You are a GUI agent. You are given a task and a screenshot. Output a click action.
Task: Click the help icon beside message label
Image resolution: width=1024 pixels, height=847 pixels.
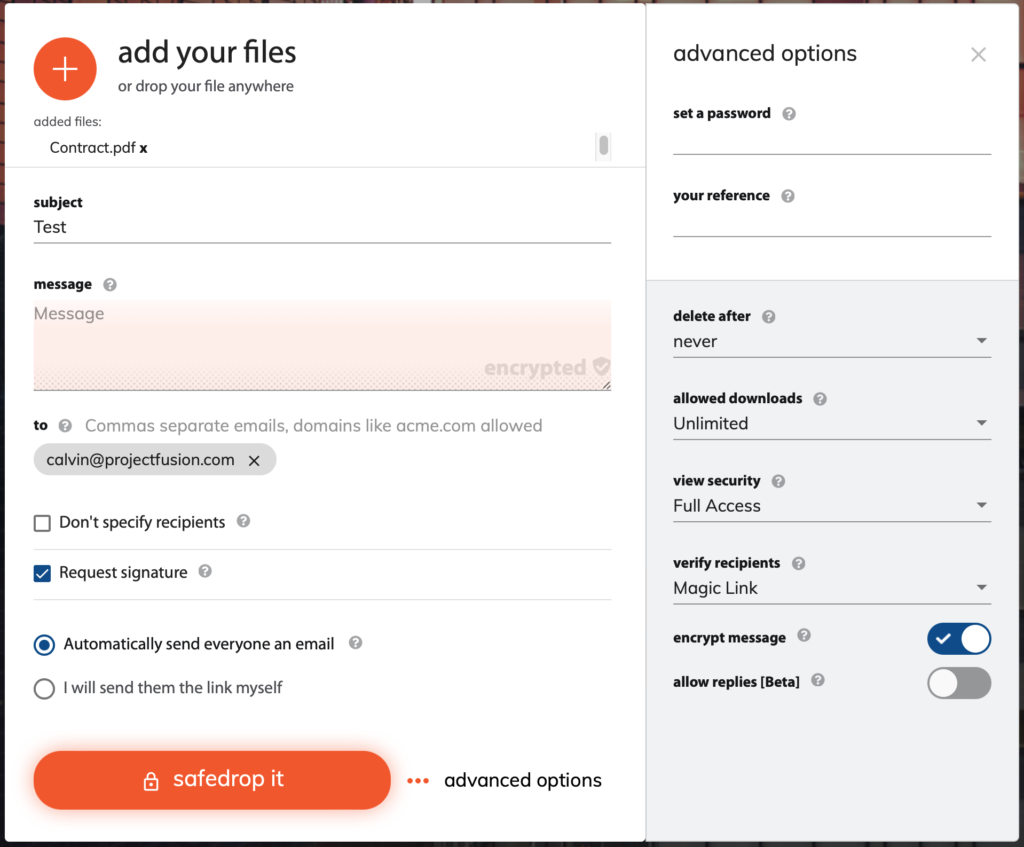pyautogui.click(x=110, y=285)
